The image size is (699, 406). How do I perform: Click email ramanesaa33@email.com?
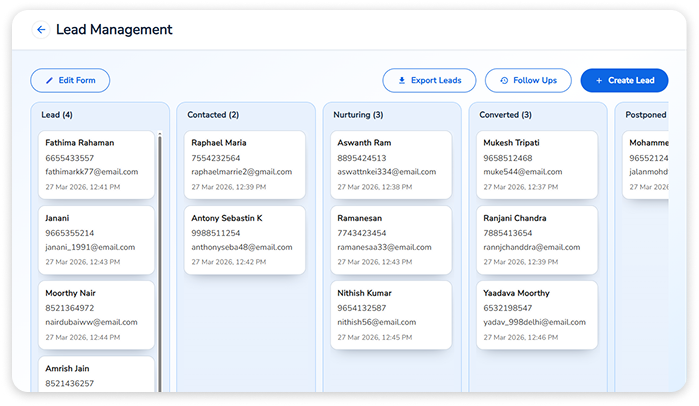[x=384, y=247]
